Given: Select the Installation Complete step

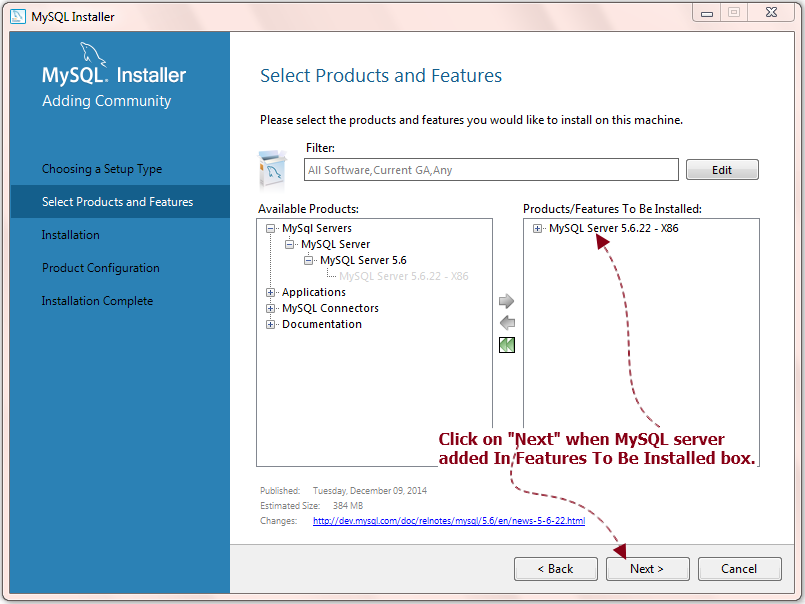Looking at the screenshot, I should [97, 300].
